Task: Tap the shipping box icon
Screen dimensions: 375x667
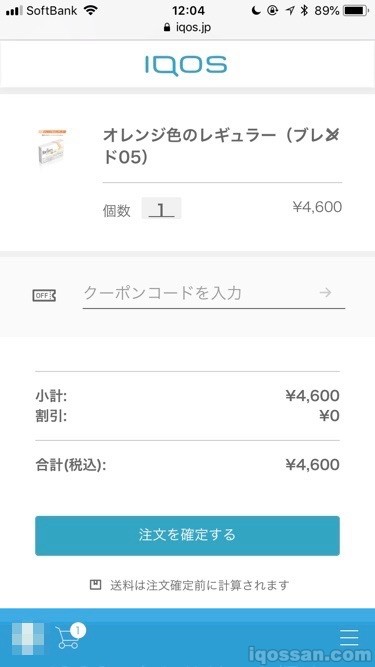Action: (95, 584)
